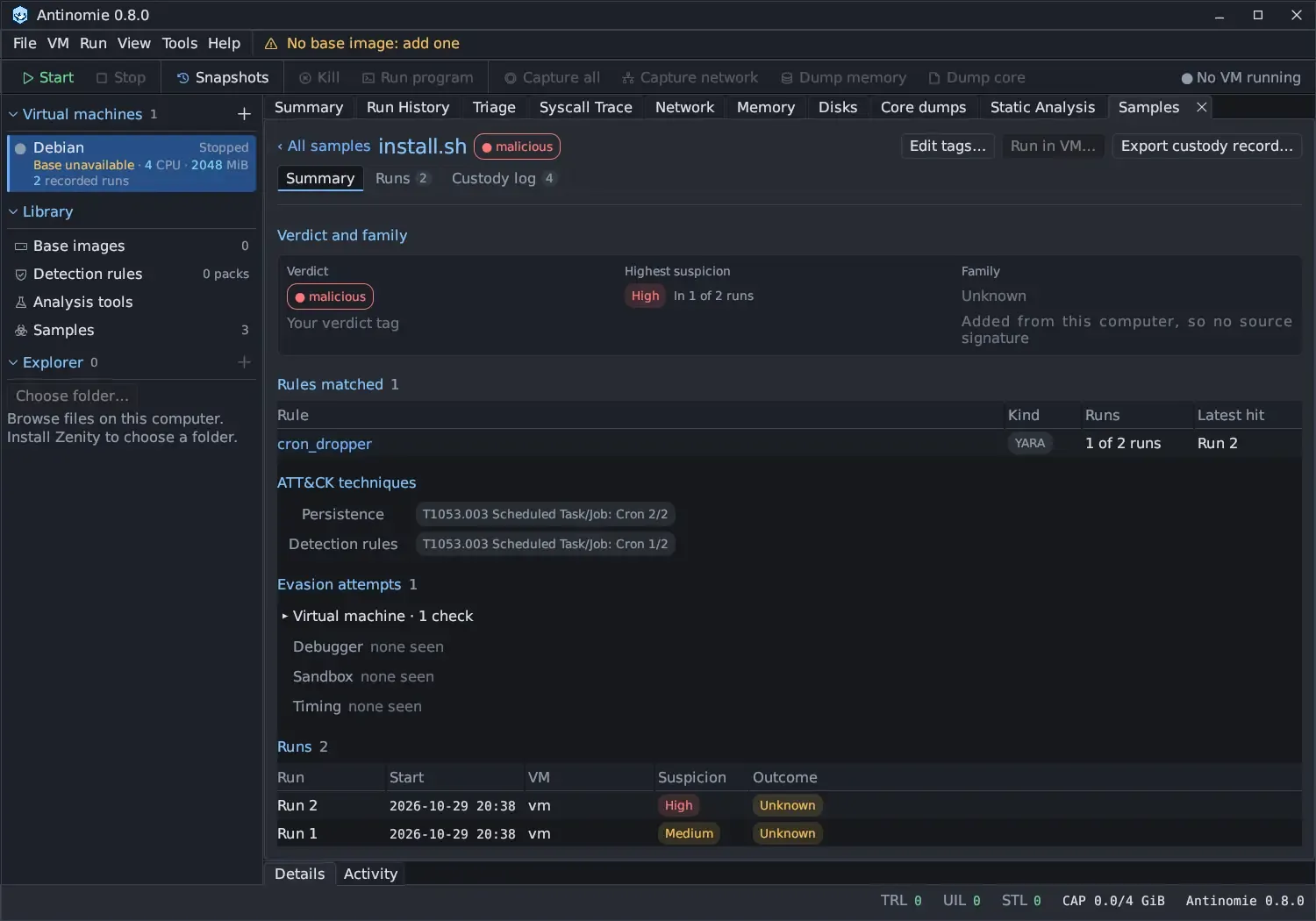Image resolution: width=1316 pixels, height=921 pixels.
Task: Add a new virtual machine with plus icon
Action: pos(244,114)
